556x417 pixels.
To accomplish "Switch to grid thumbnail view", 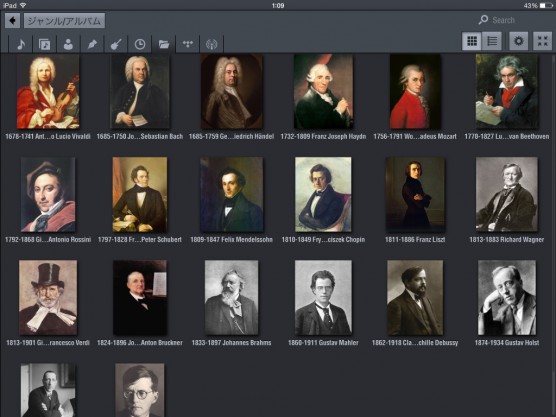I will click(472, 41).
